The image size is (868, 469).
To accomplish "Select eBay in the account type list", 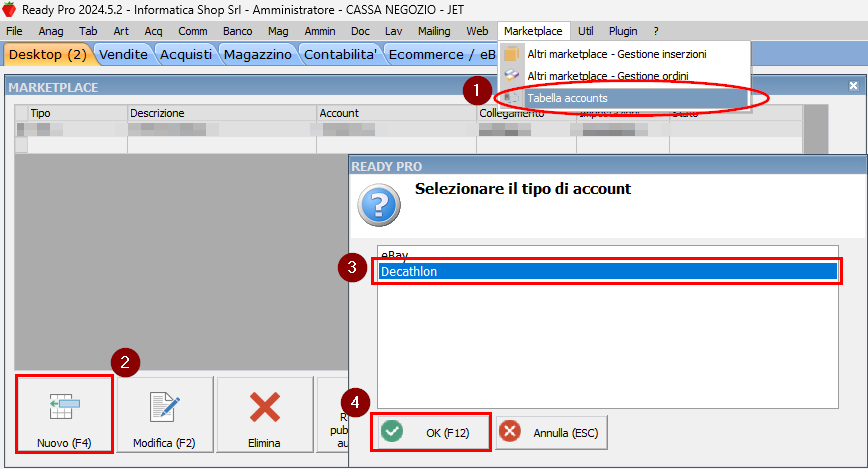I will 608,255.
